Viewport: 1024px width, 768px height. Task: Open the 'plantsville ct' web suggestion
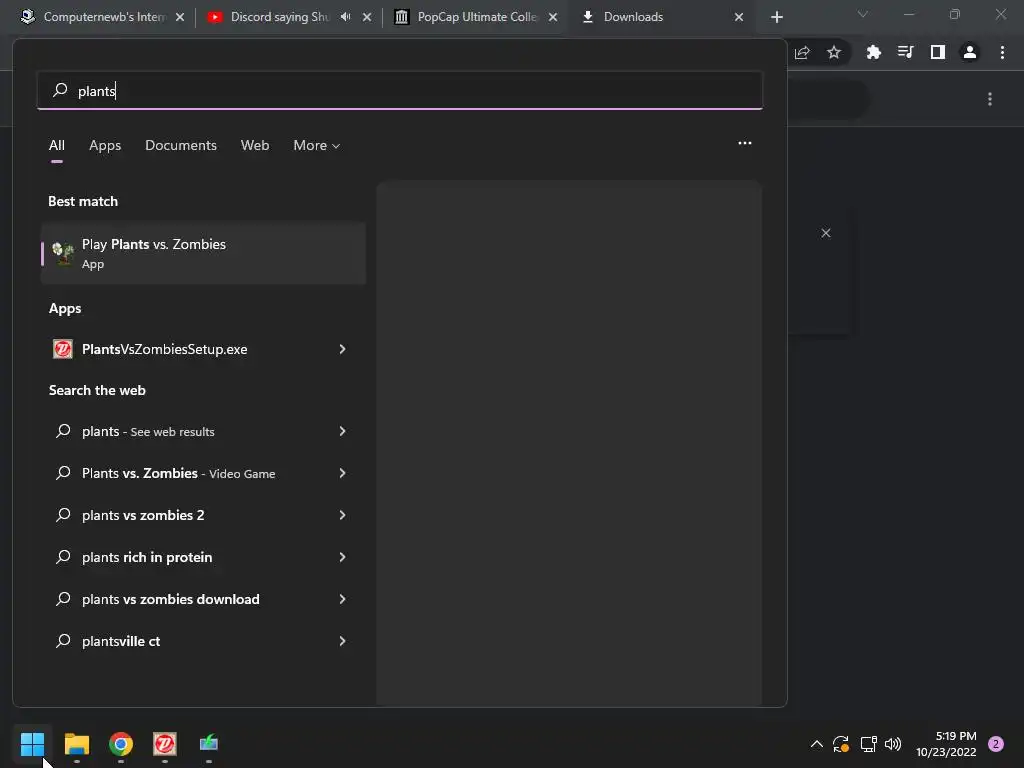click(x=203, y=641)
